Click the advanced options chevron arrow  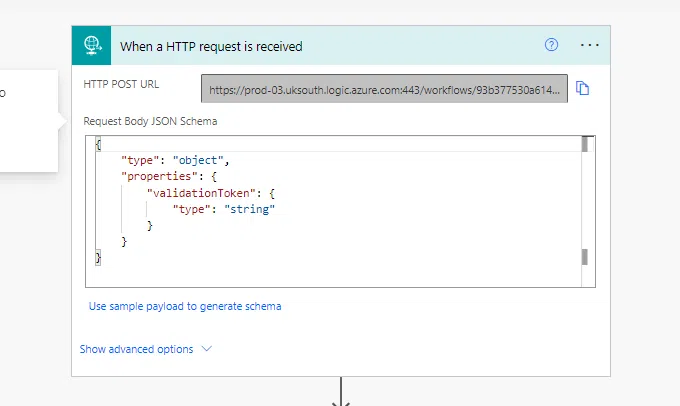207,348
